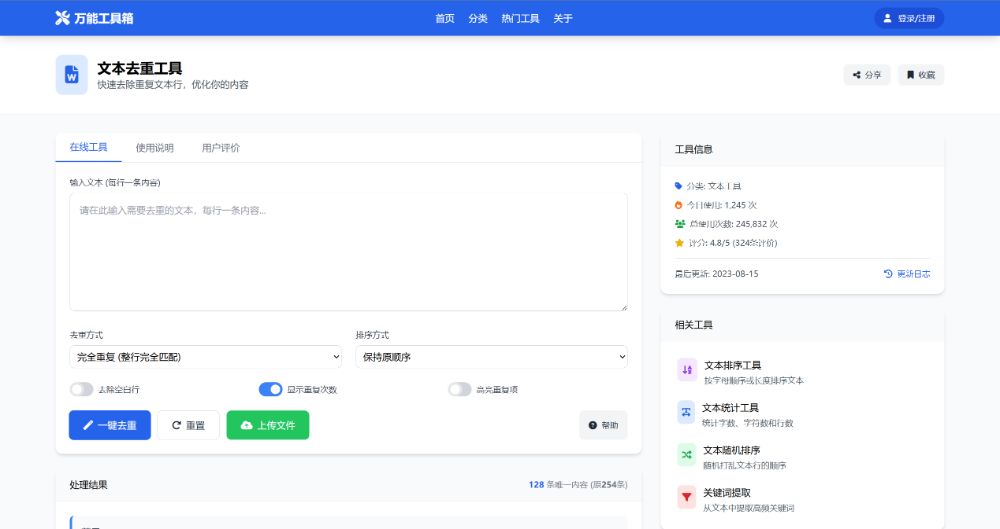Switch to the 用户评价 tab

click(220, 148)
